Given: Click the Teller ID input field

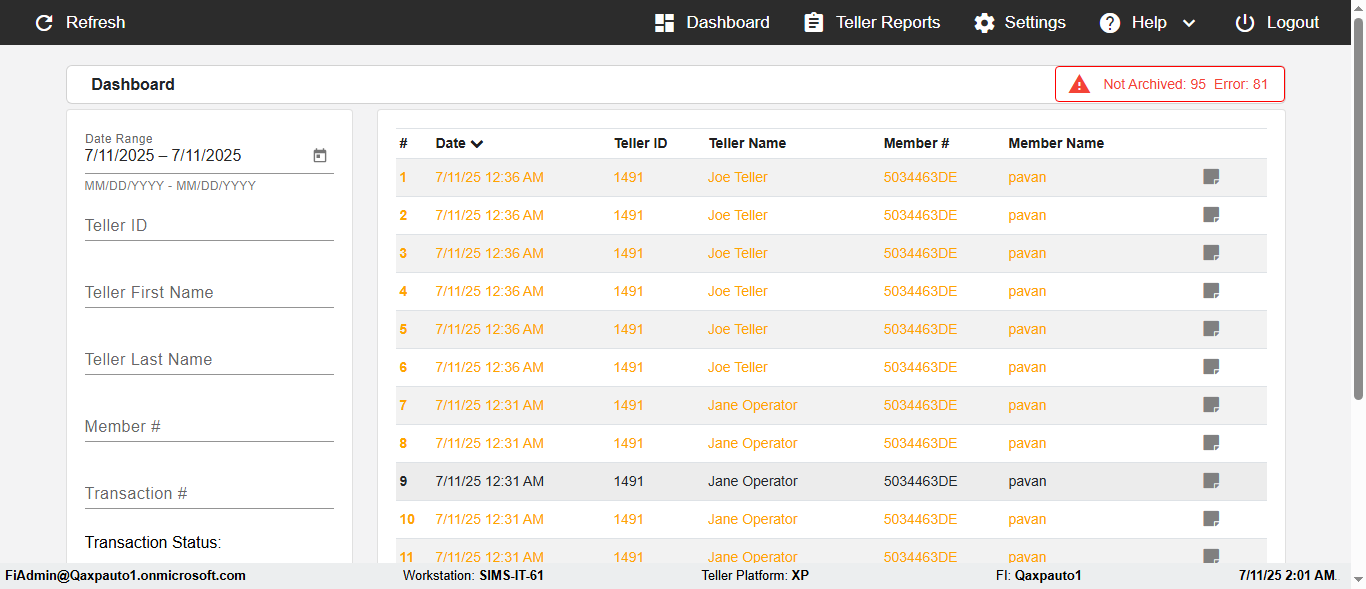Looking at the screenshot, I should pos(209,226).
